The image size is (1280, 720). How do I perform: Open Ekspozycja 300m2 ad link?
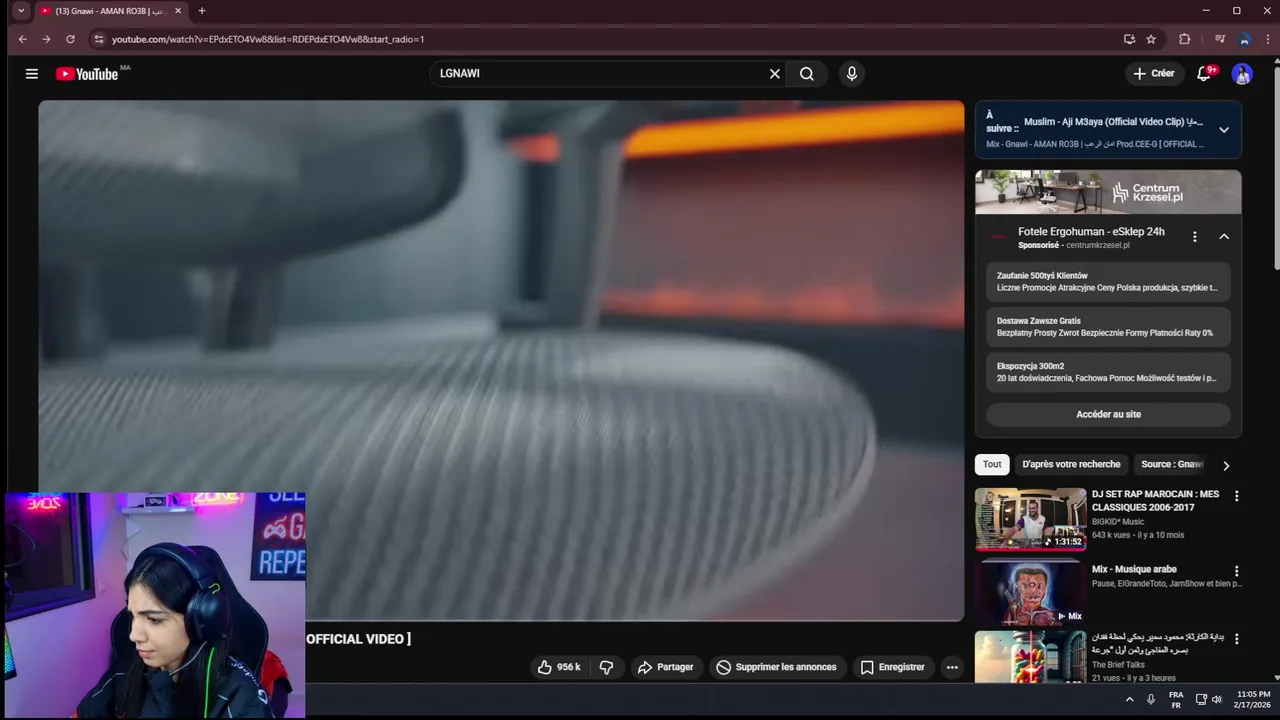(1108, 372)
